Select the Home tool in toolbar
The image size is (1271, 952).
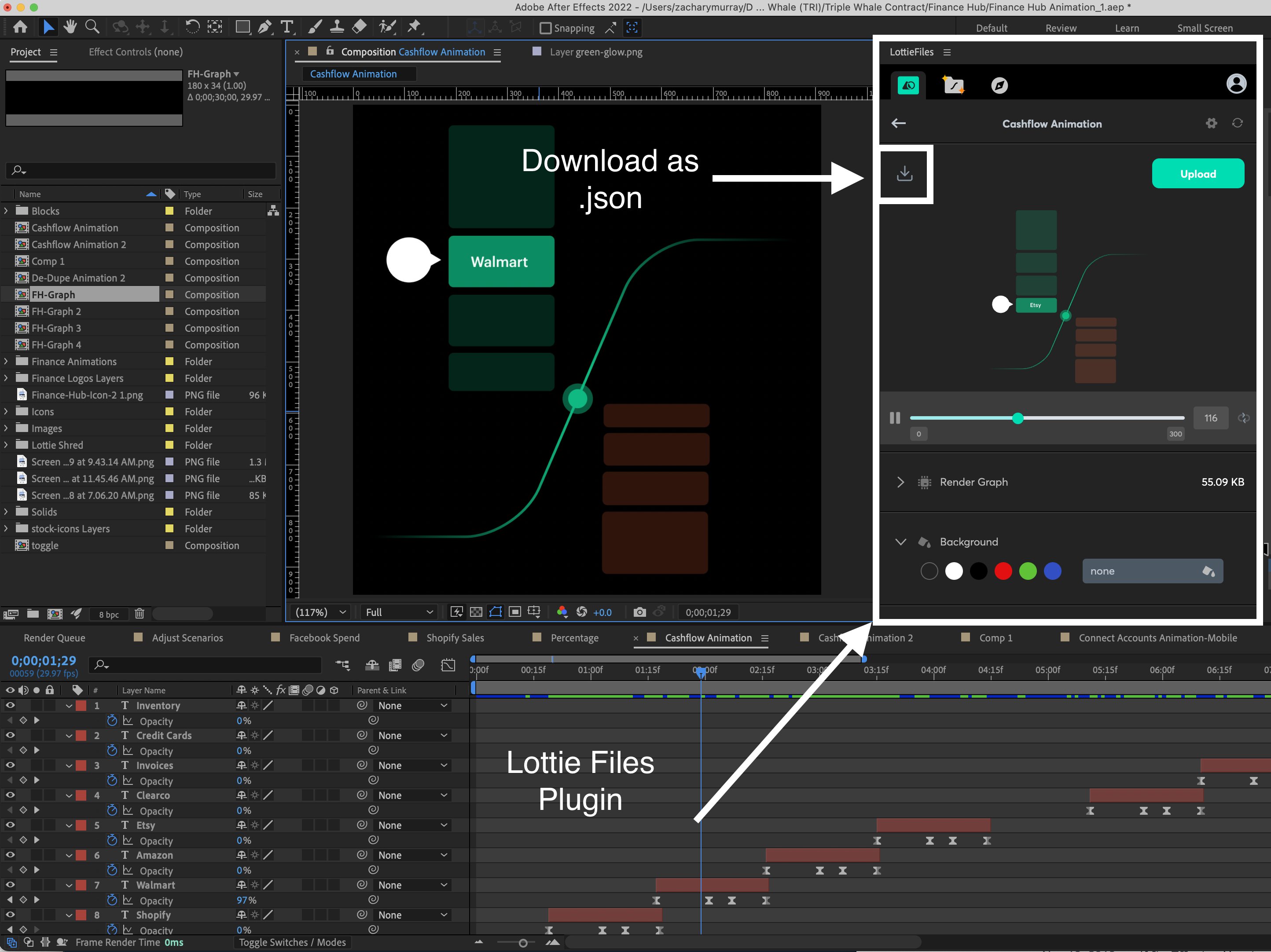[x=20, y=27]
